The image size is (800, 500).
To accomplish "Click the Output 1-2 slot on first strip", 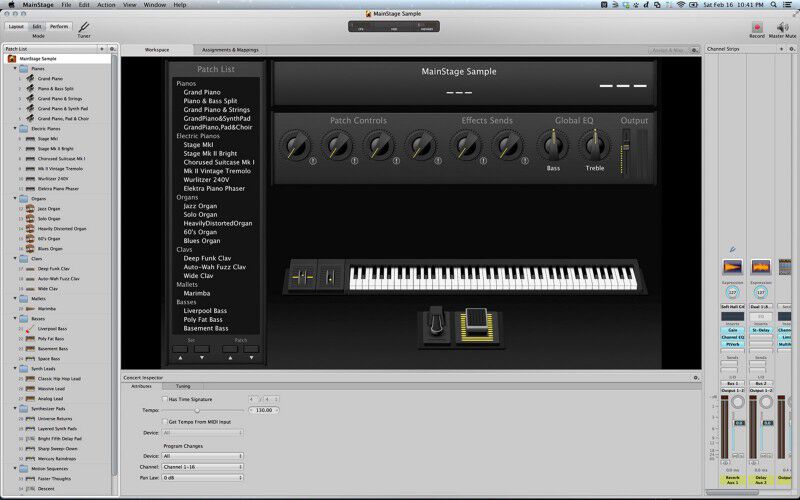I will click(732, 390).
